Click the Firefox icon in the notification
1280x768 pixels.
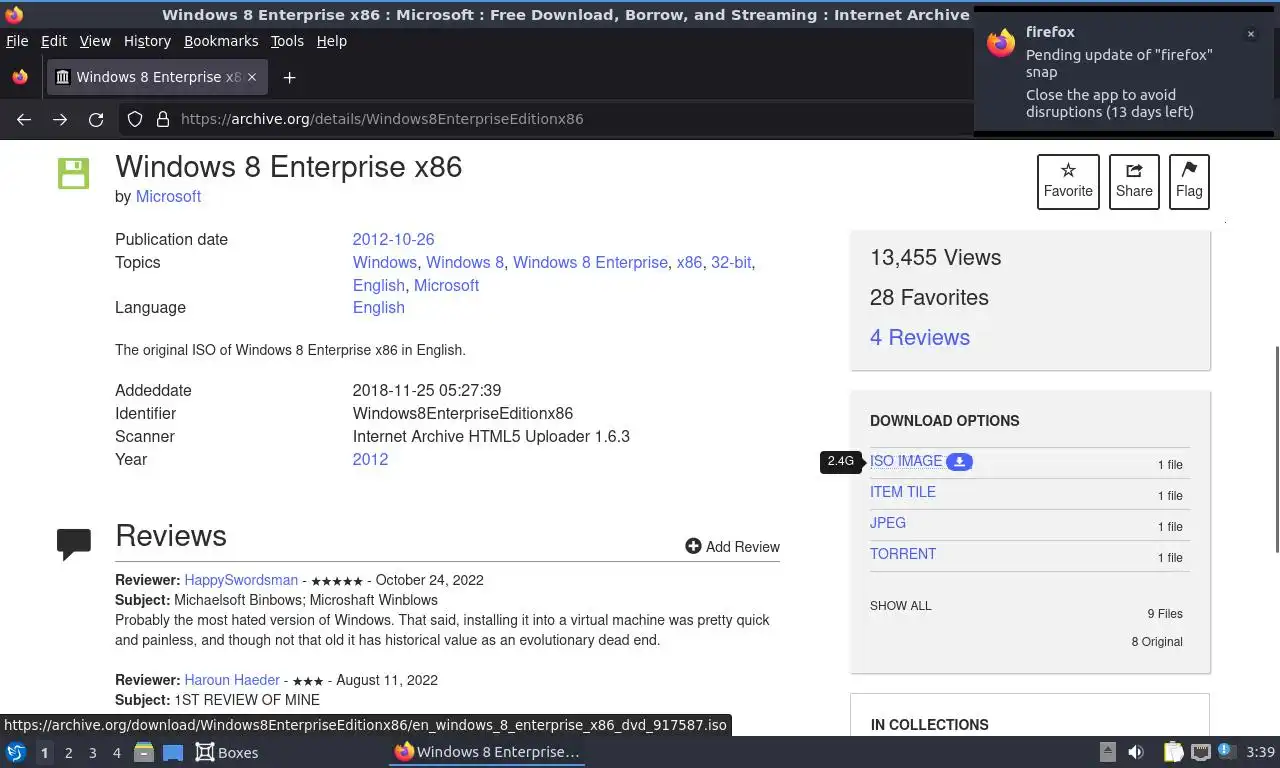pos(1001,43)
